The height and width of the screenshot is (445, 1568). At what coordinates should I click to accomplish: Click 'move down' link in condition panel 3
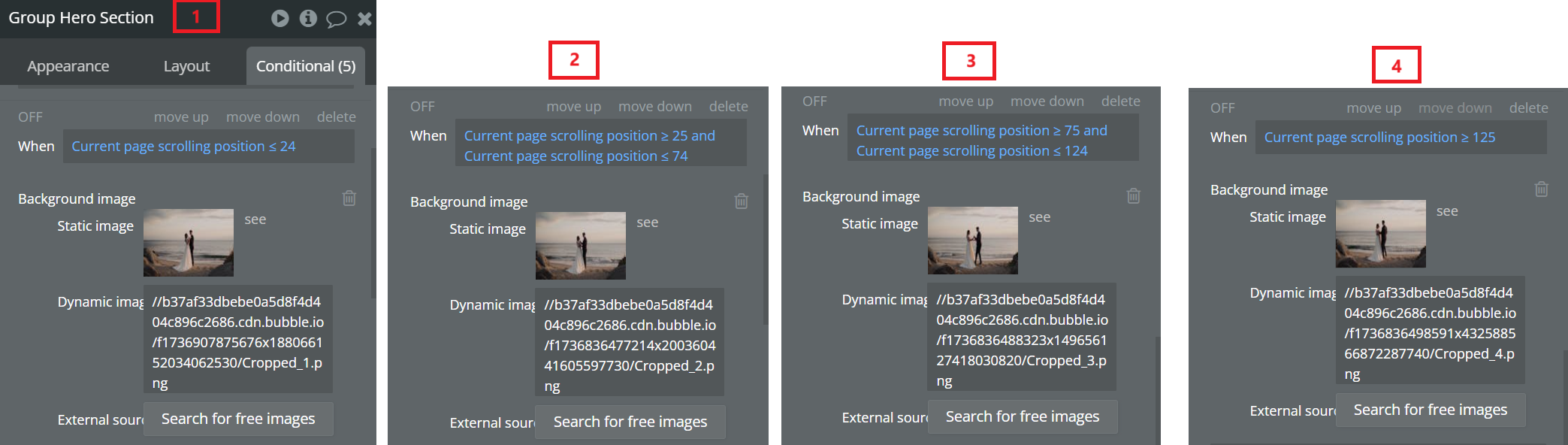point(1047,101)
